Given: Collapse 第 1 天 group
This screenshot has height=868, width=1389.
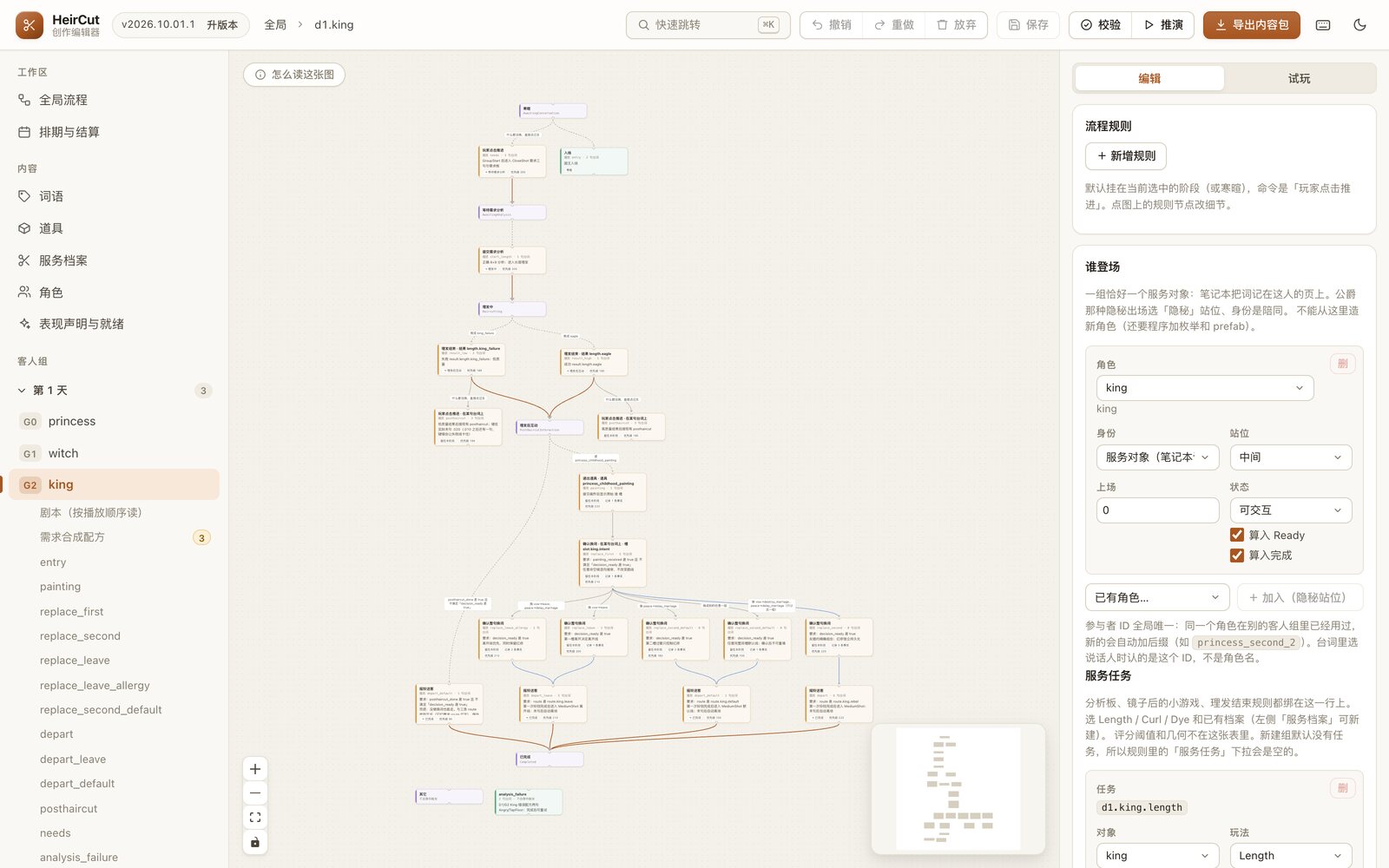Looking at the screenshot, I should click(114, 391).
